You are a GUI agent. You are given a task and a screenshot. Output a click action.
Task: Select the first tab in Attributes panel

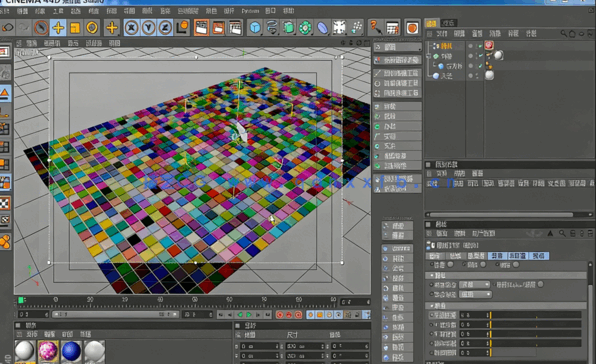tap(435, 256)
